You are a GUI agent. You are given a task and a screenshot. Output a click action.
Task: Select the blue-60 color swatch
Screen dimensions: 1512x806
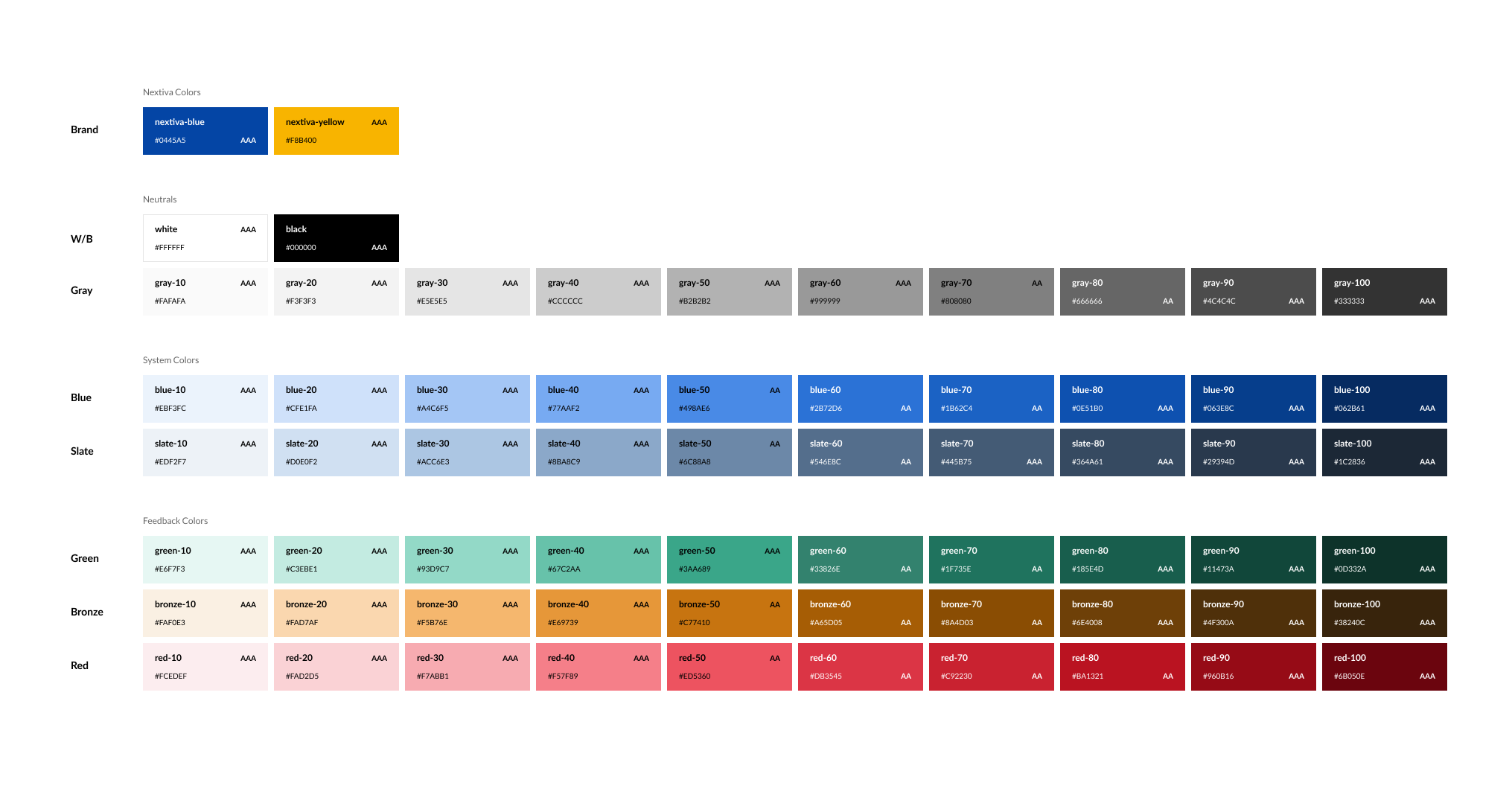point(860,399)
